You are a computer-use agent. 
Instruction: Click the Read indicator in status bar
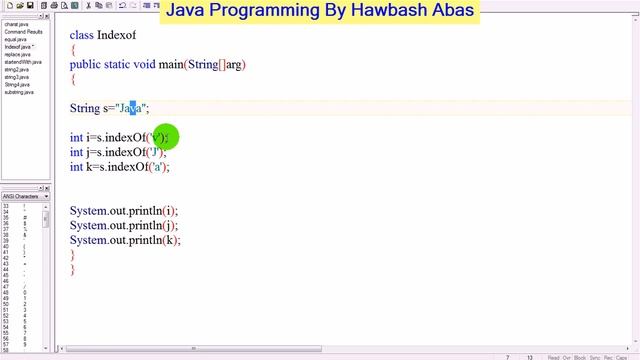tap(553, 357)
